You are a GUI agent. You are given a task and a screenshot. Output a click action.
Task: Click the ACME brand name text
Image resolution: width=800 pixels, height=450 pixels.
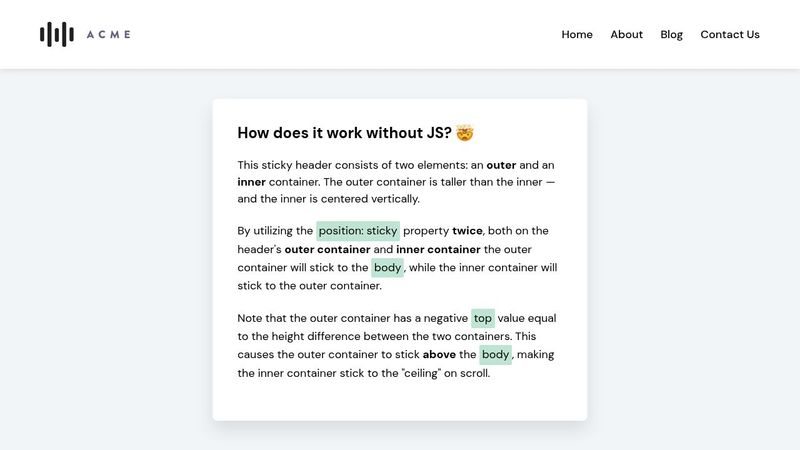[108, 35]
